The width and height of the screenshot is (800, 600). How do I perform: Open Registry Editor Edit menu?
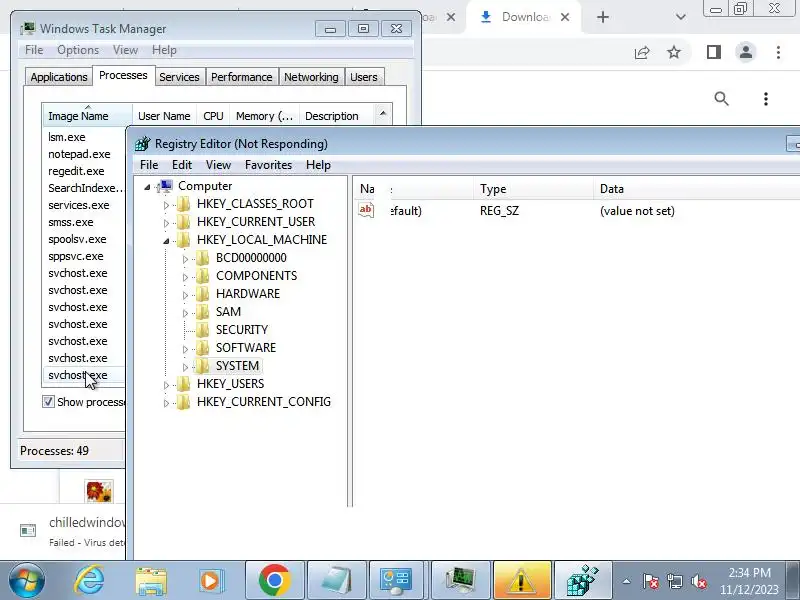tap(182, 165)
